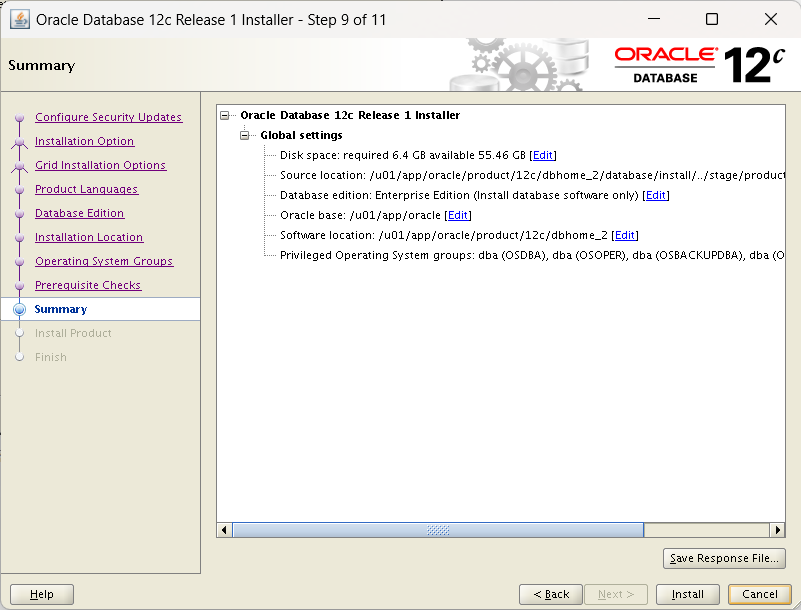Close the installer window
Screen dimensions: 801x610
click(771, 19)
